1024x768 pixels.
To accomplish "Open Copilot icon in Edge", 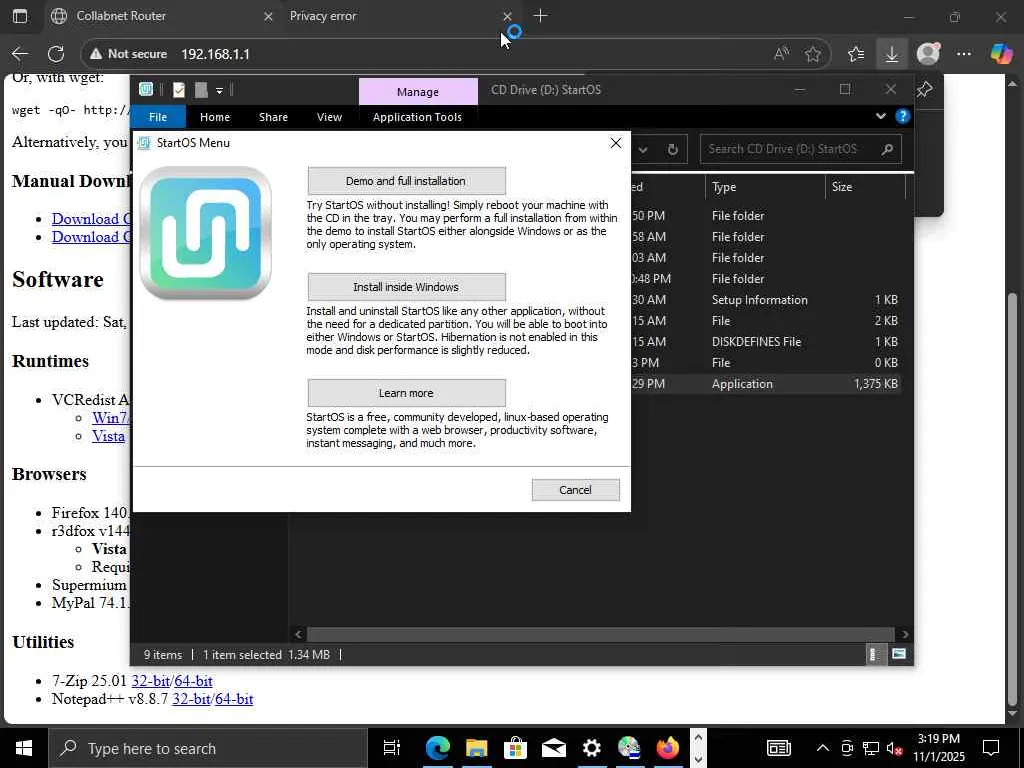I will point(1000,54).
